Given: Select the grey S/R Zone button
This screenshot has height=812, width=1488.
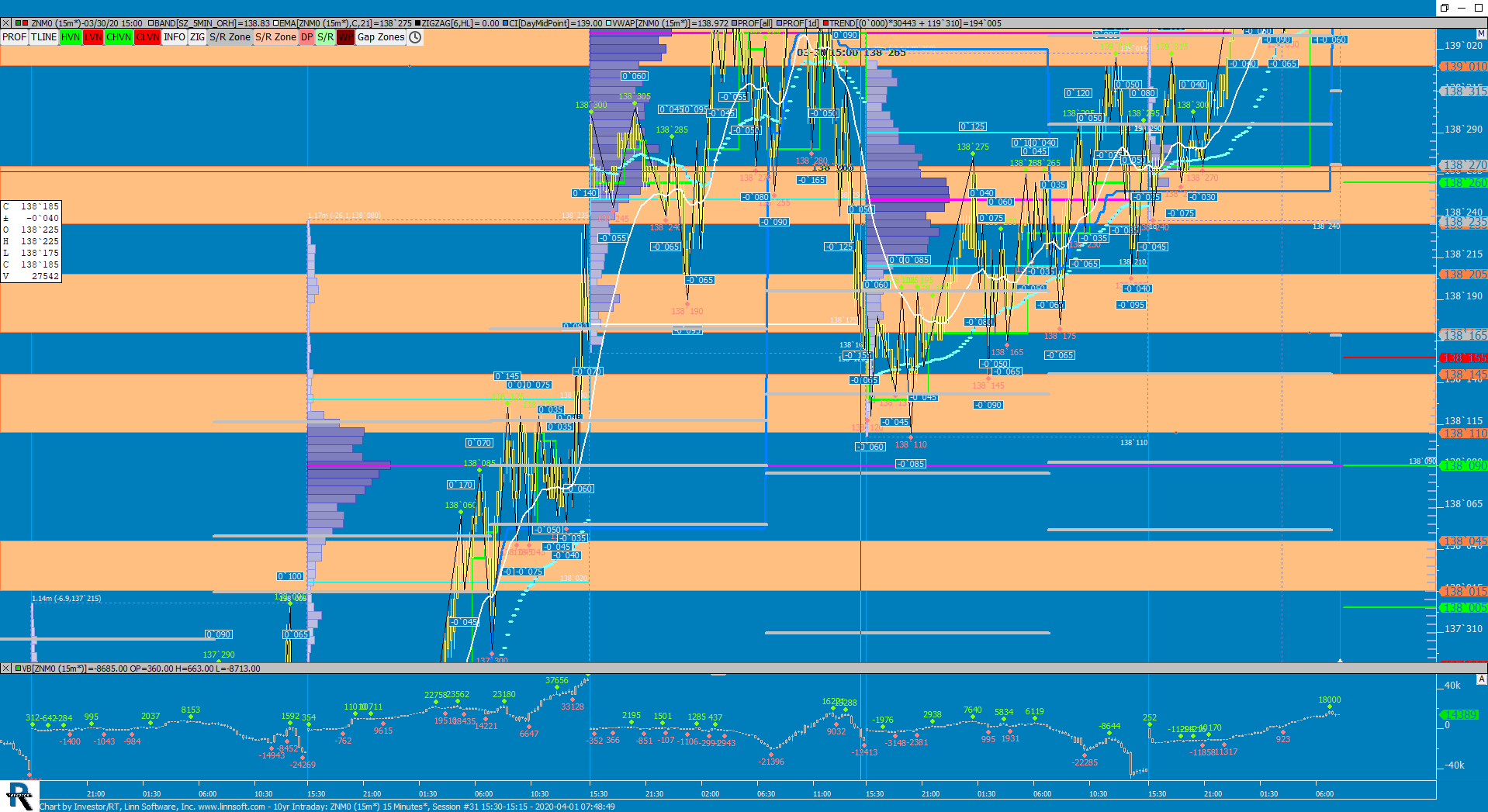Looking at the screenshot, I should coord(230,37).
